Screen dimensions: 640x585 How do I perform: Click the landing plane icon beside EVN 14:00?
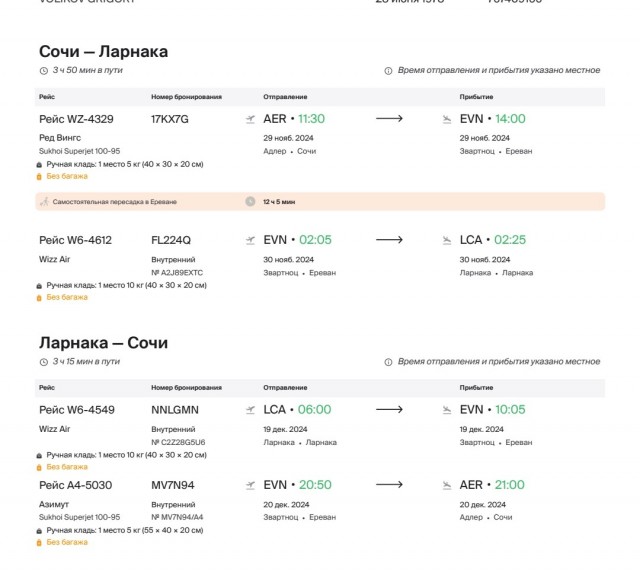click(447, 119)
